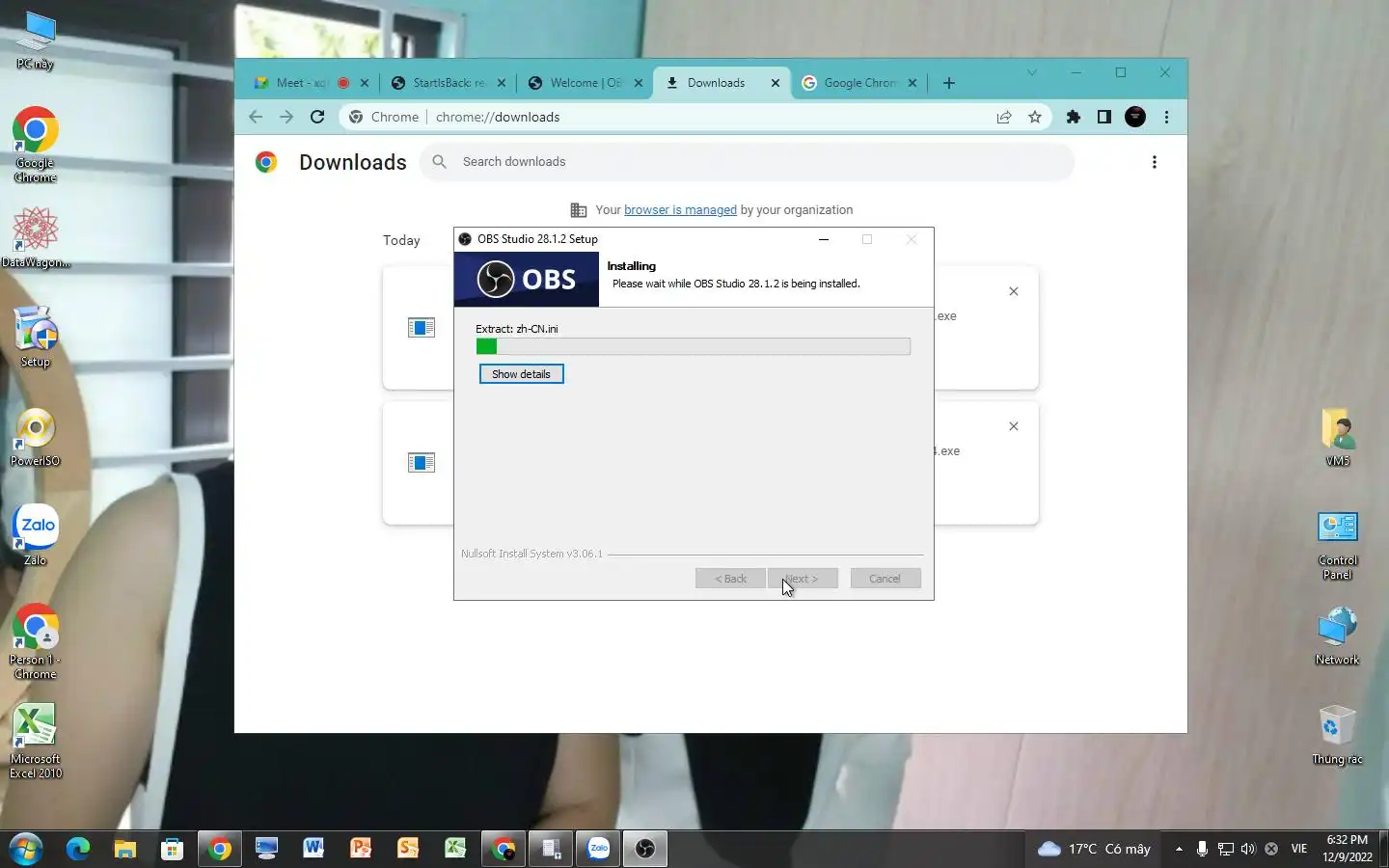Click second download's exe file icon
1389x868 pixels.
[x=422, y=463]
